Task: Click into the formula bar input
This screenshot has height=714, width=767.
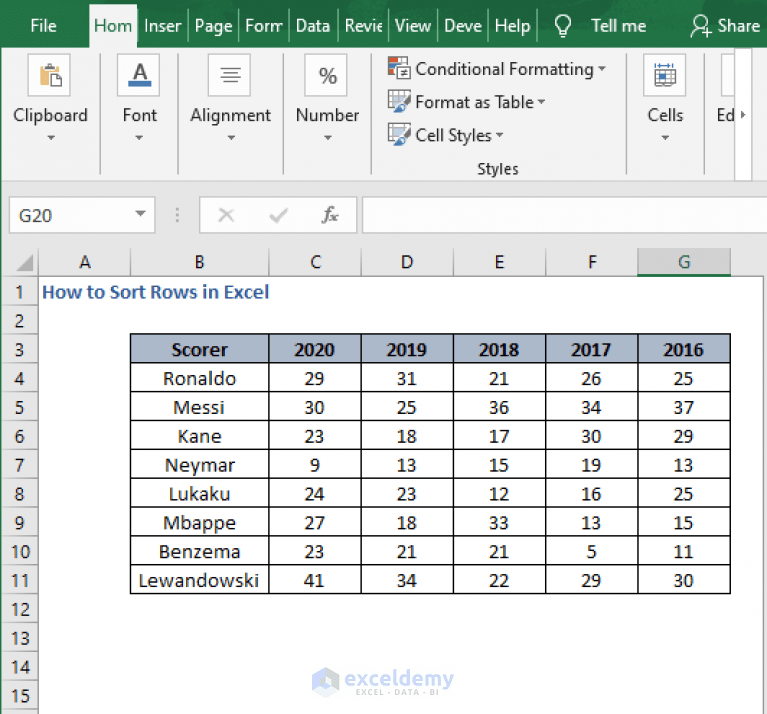Action: coord(564,215)
